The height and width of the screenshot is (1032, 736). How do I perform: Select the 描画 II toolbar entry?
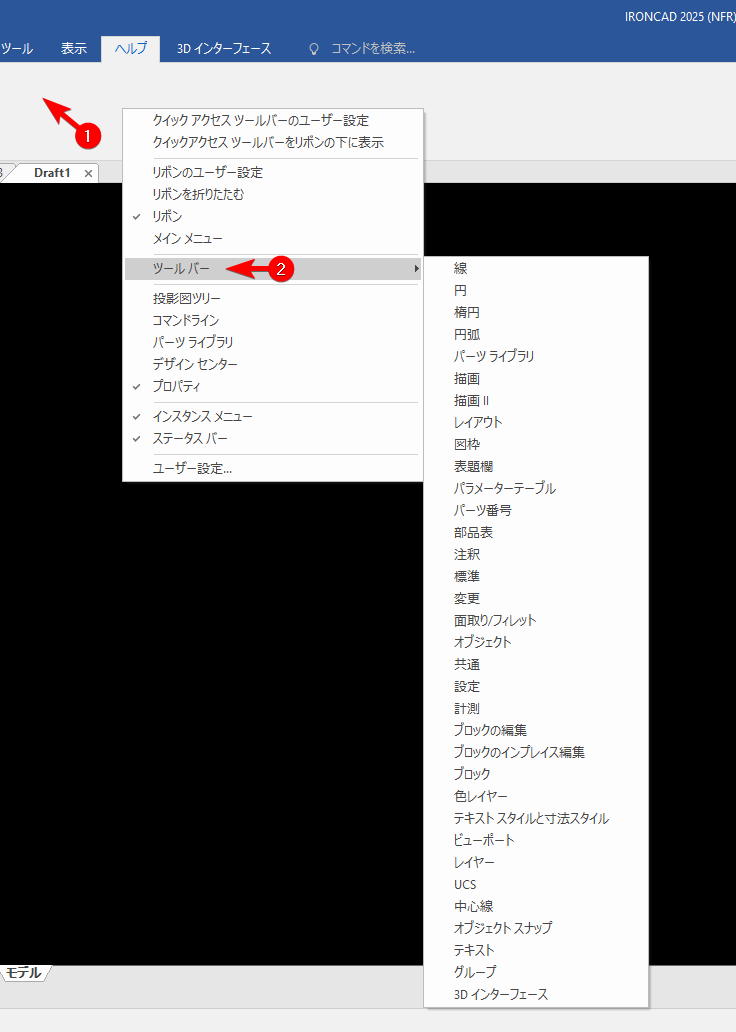pyautogui.click(x=536, y=400)
